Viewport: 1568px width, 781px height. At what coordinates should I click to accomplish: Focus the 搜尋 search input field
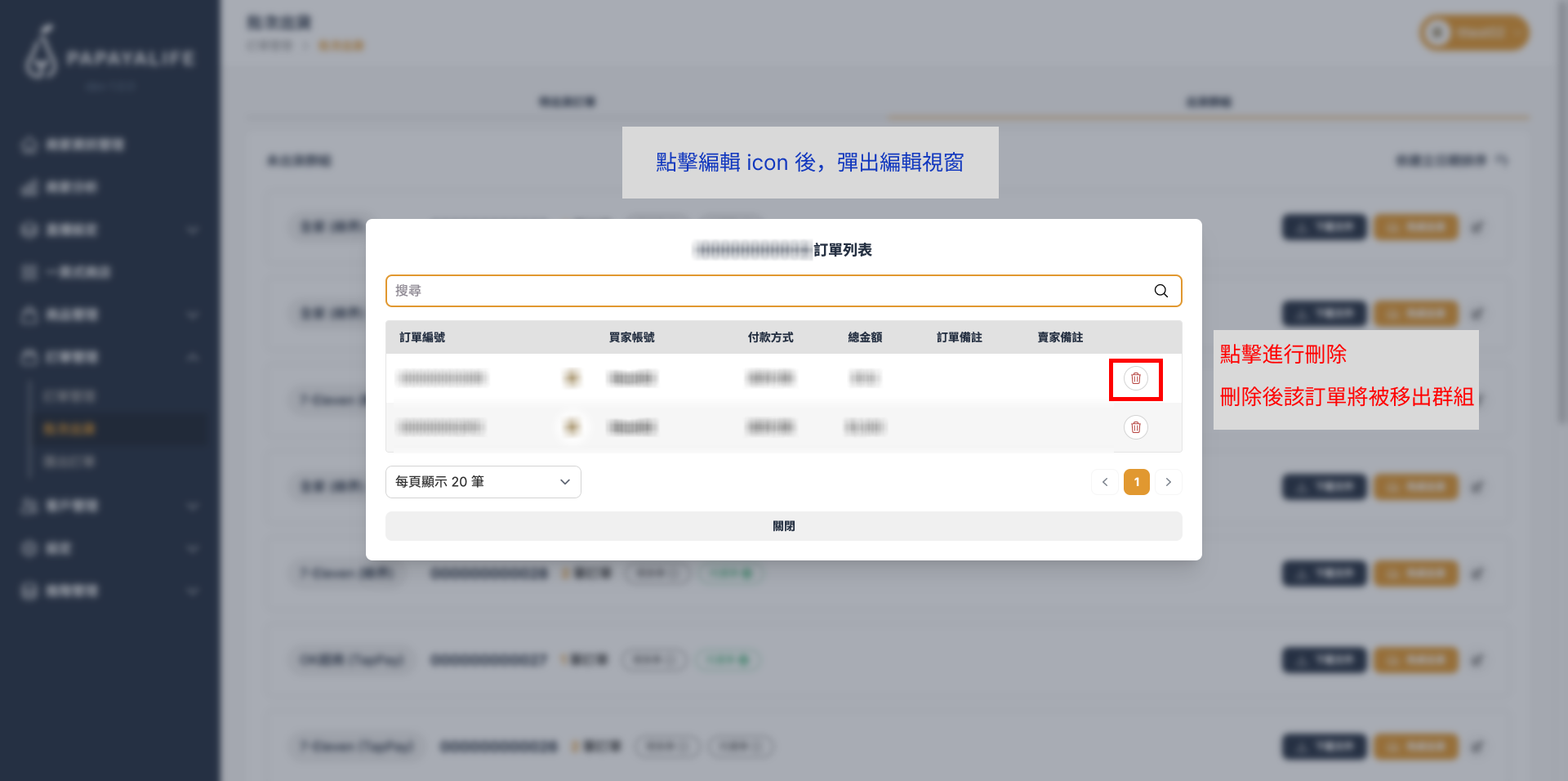768,291
